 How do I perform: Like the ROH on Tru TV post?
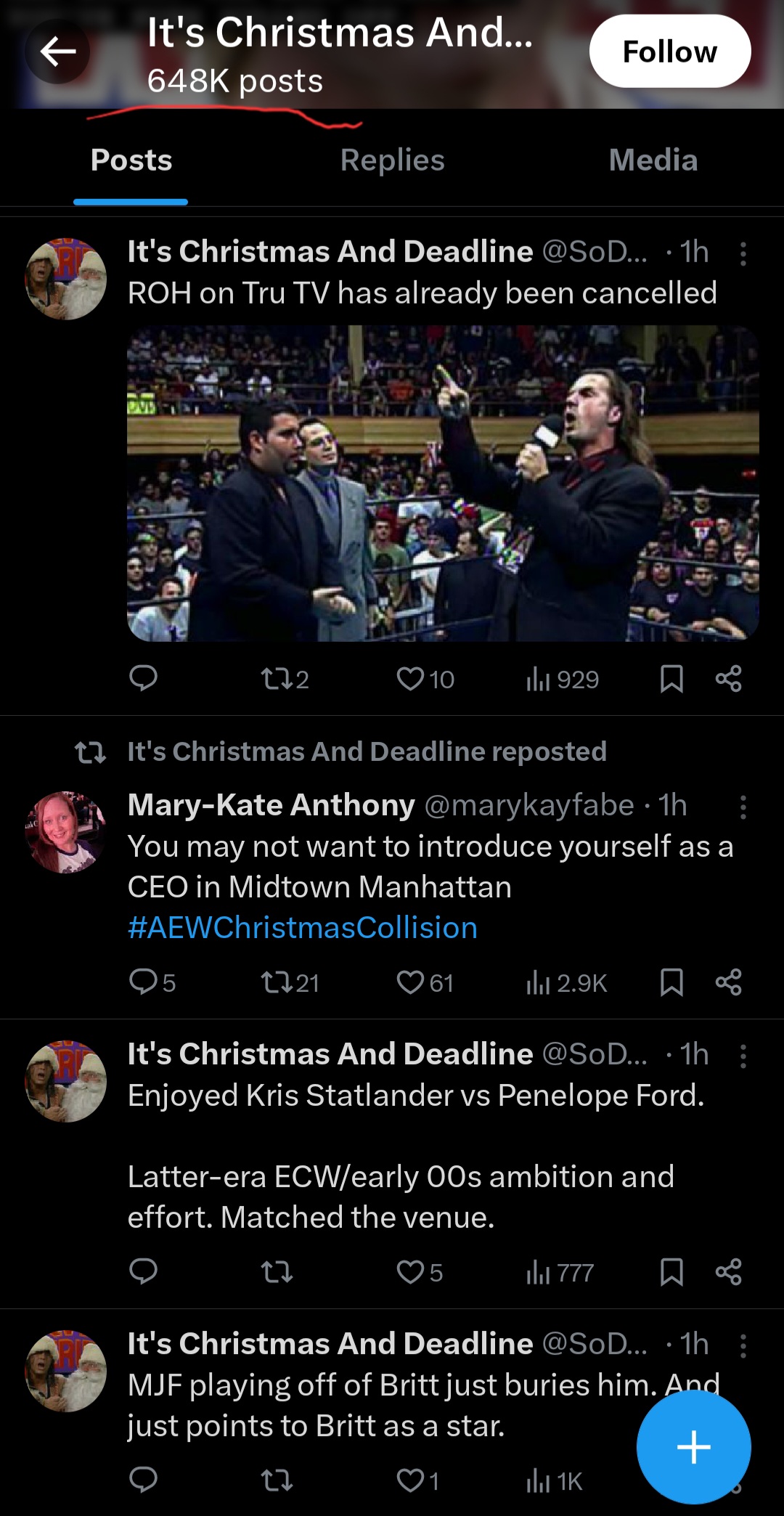coord(411,679)
